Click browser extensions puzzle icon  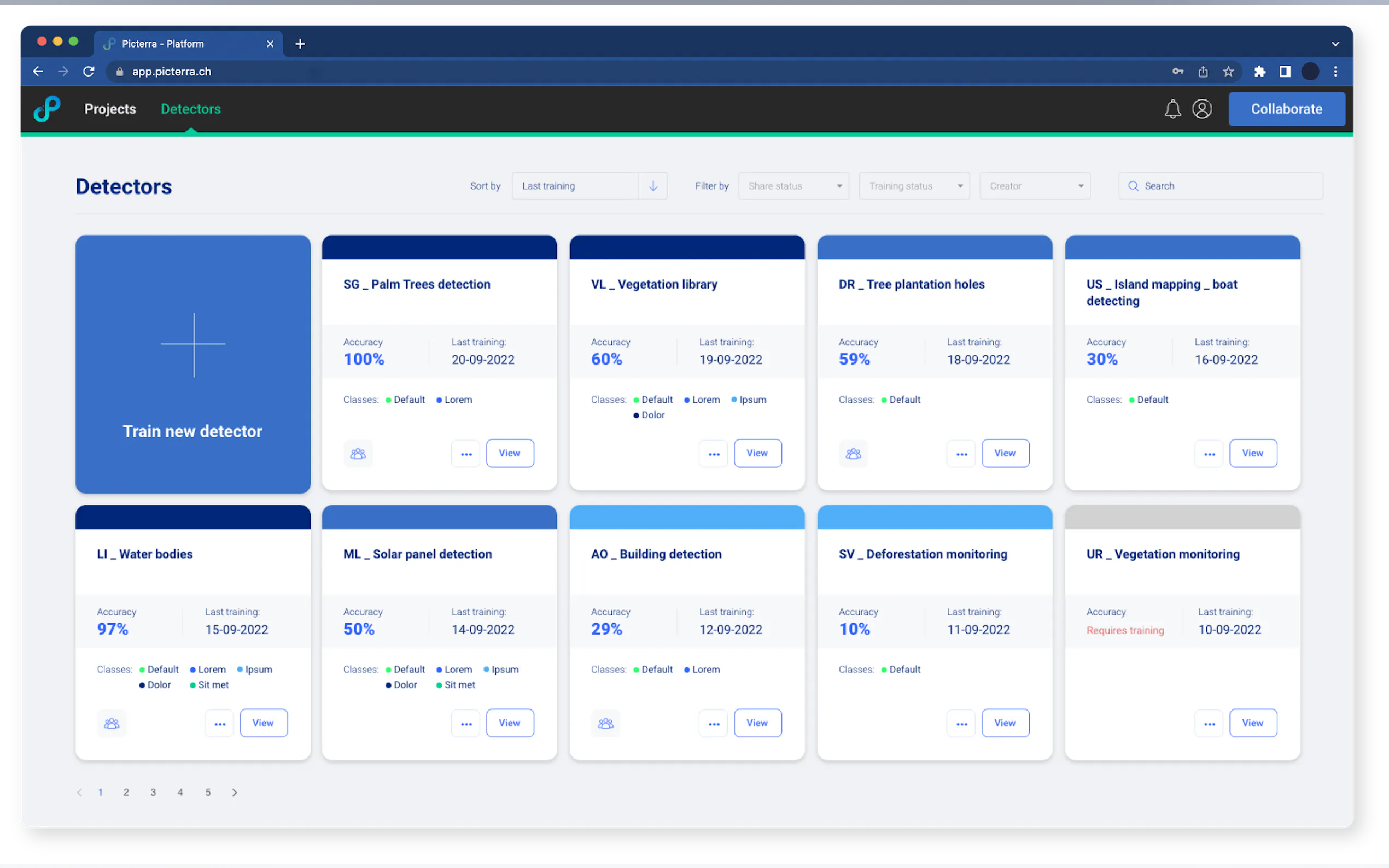(1259, 72)
